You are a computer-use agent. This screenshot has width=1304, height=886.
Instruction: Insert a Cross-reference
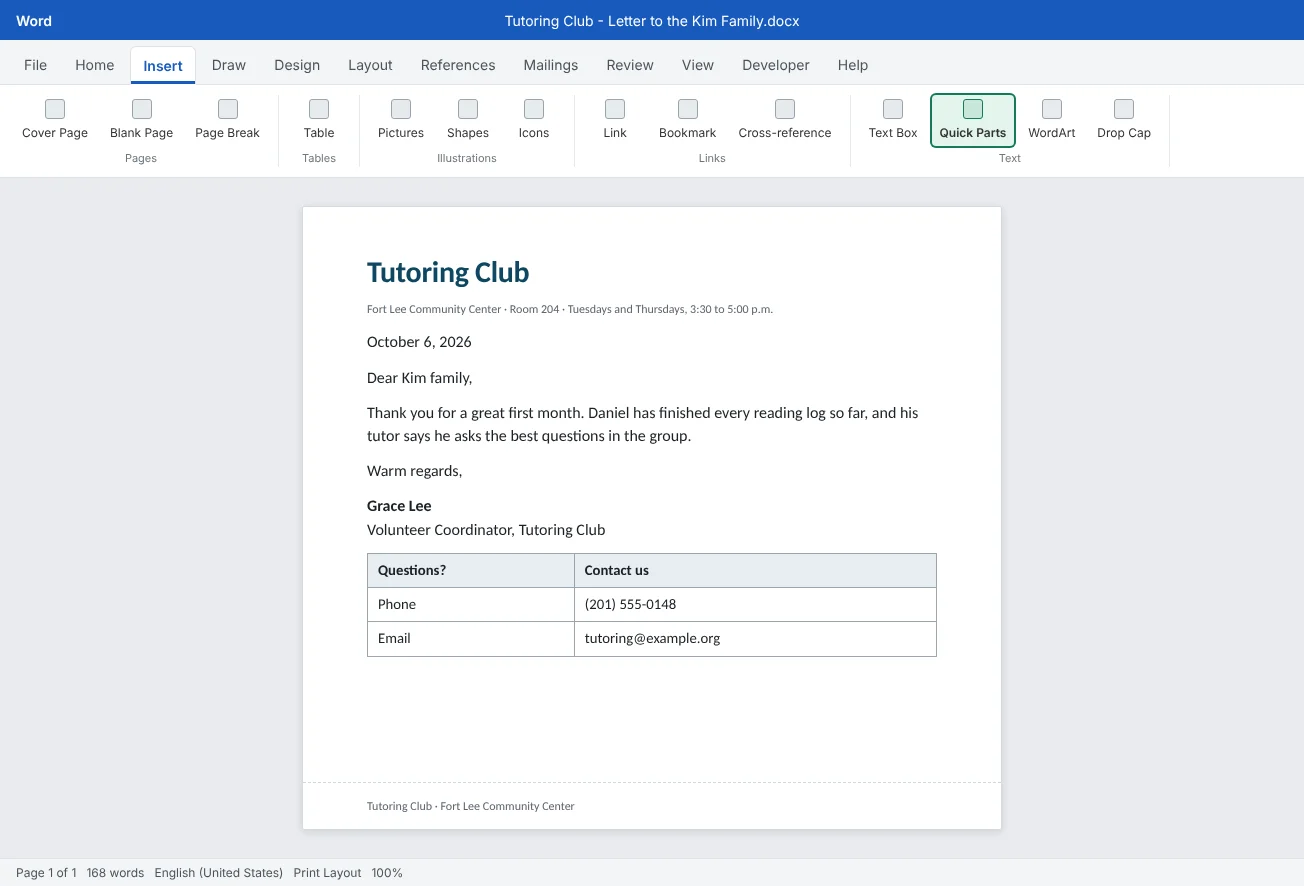[x=785, y=120]
